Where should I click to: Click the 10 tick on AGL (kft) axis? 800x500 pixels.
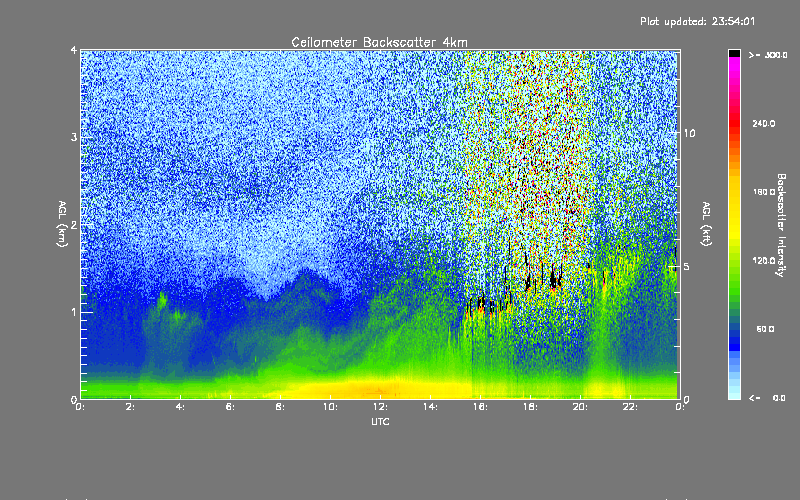689,134
